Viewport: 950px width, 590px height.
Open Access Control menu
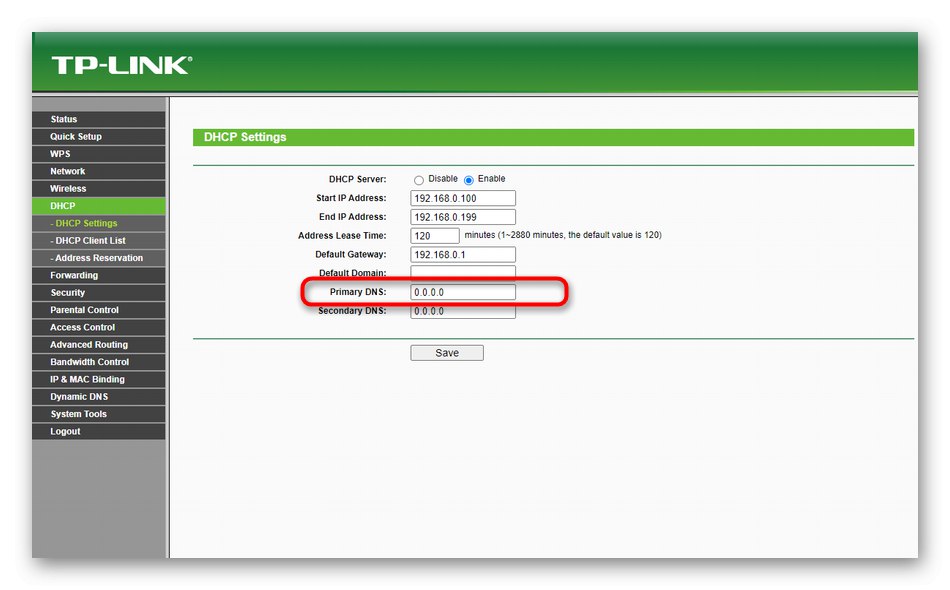[99, 327]
